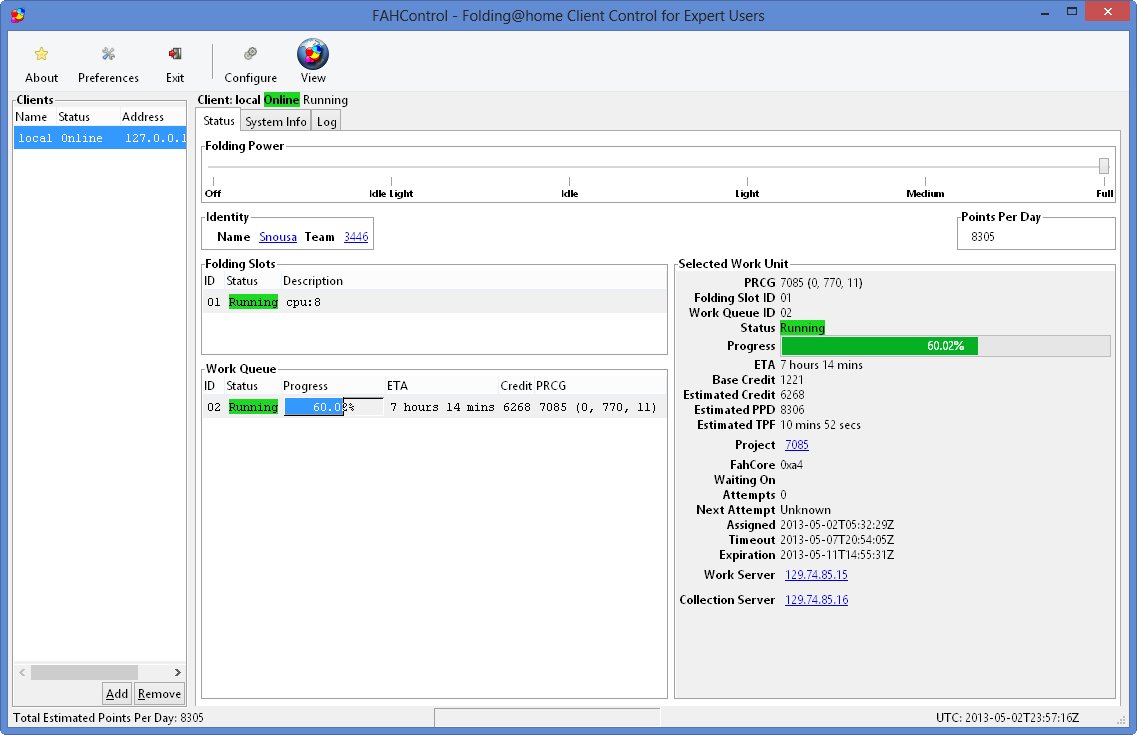
Task: Click FahCore value 0xa4
Action: pyautogui.click(x=791, y=465)
